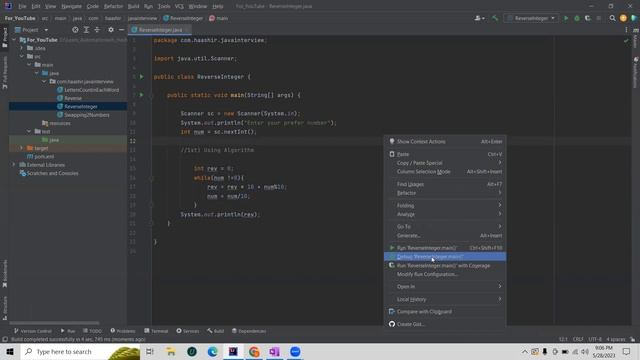Collapse For_YouTube project root node

click(x=14, y=40)
